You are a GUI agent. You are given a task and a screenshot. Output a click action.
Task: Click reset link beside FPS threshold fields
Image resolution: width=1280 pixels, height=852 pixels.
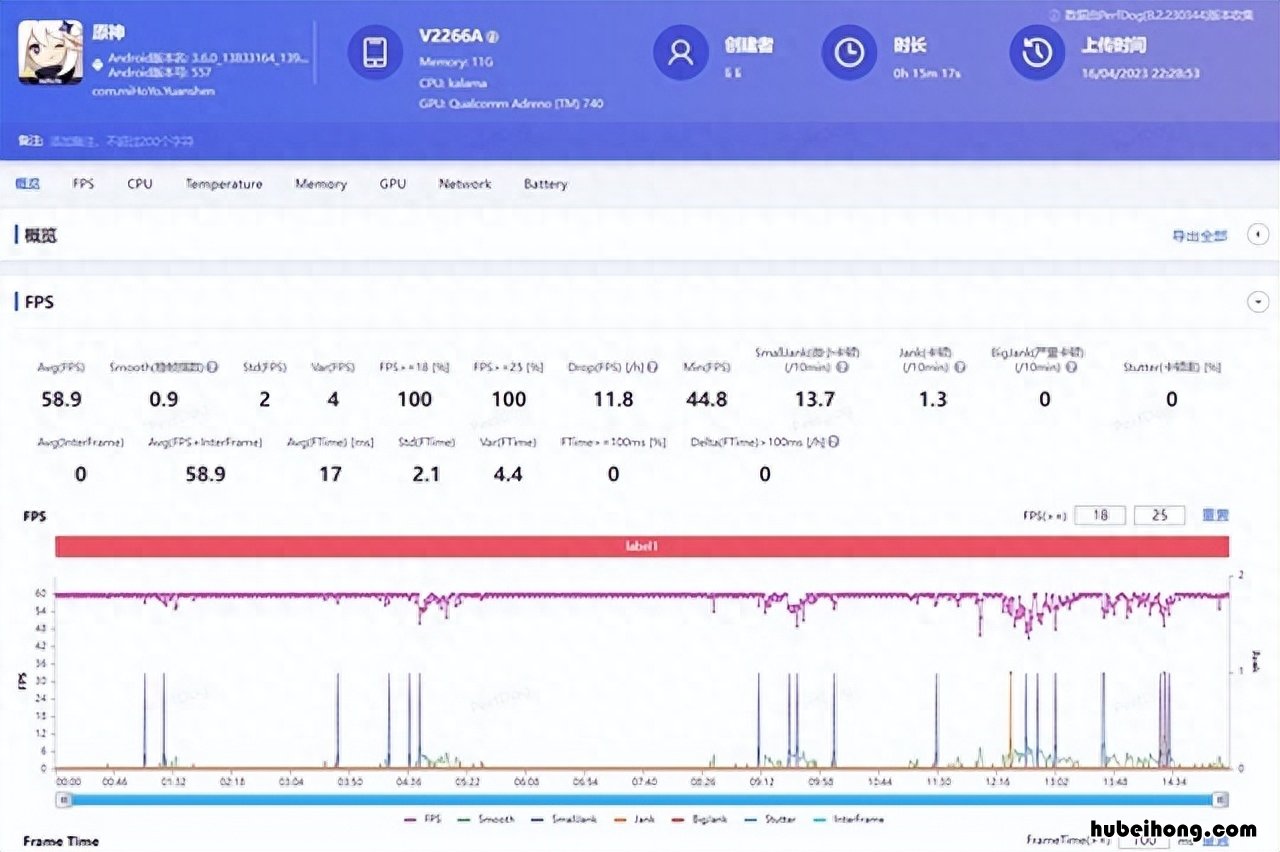pos(1215,515)
